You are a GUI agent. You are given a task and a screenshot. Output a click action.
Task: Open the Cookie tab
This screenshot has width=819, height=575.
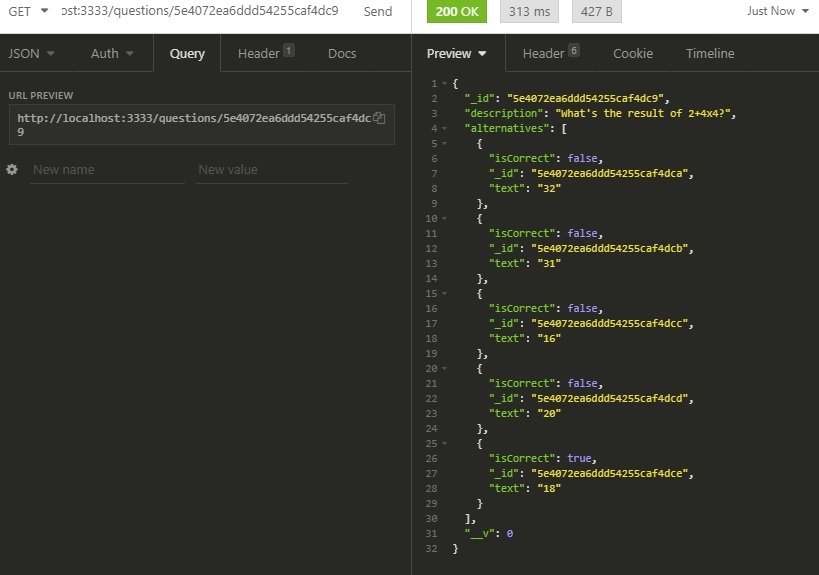pyautogui.click(x=633, y=53)
